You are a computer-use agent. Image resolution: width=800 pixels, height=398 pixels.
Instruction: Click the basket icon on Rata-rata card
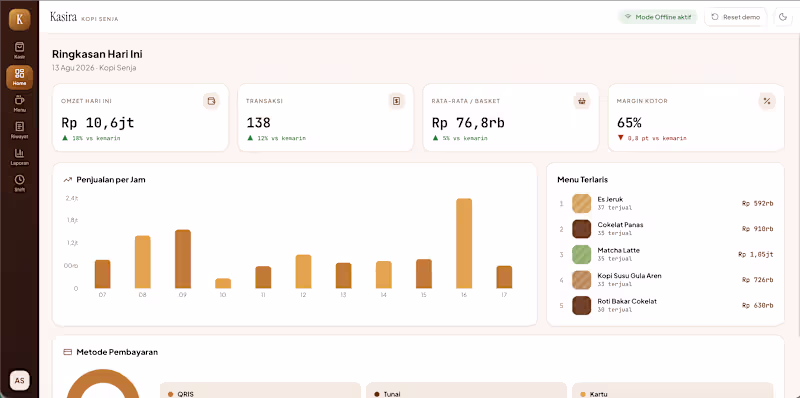point(581,101)
